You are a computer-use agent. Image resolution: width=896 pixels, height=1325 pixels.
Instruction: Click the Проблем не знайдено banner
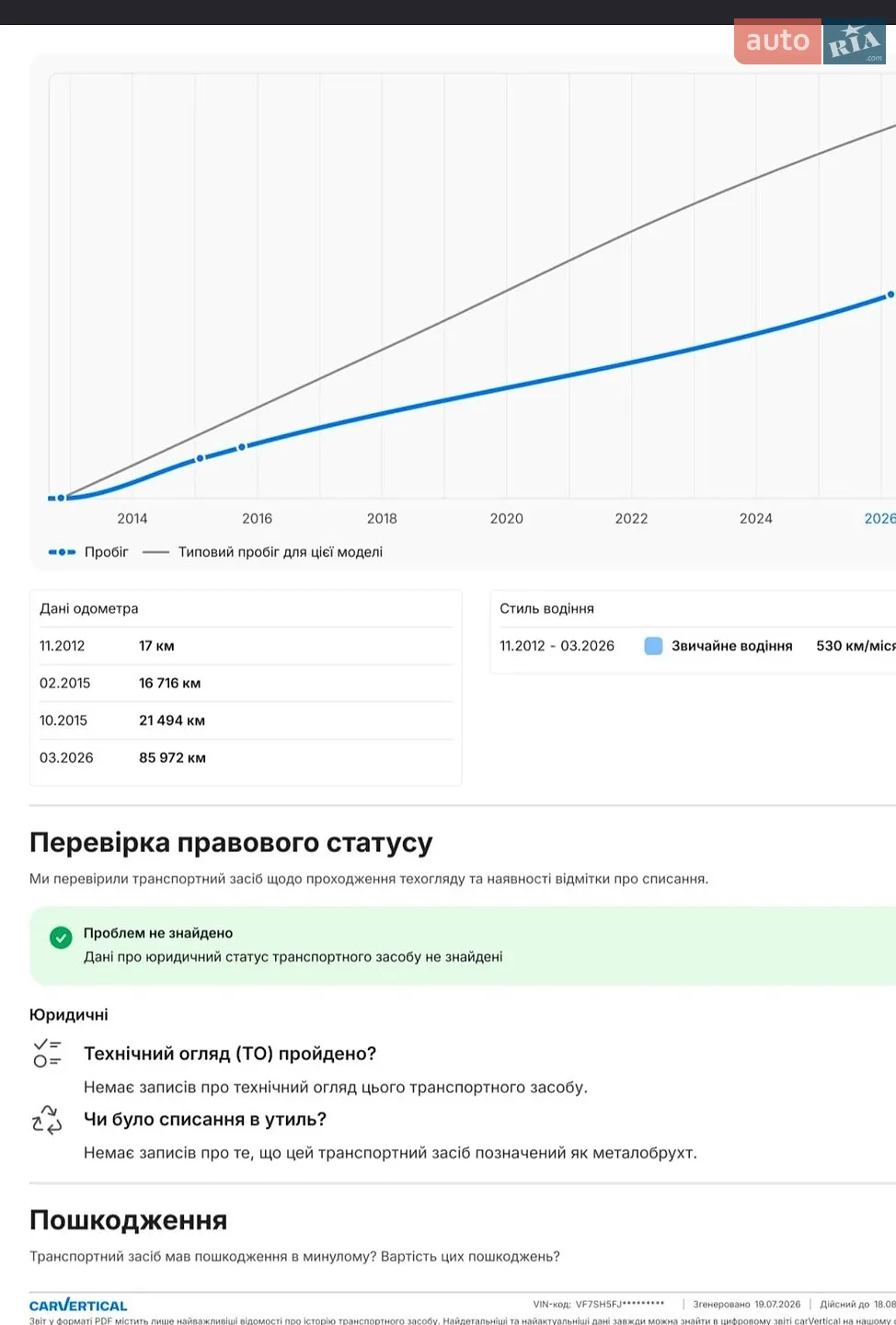(x=463, y=945)
